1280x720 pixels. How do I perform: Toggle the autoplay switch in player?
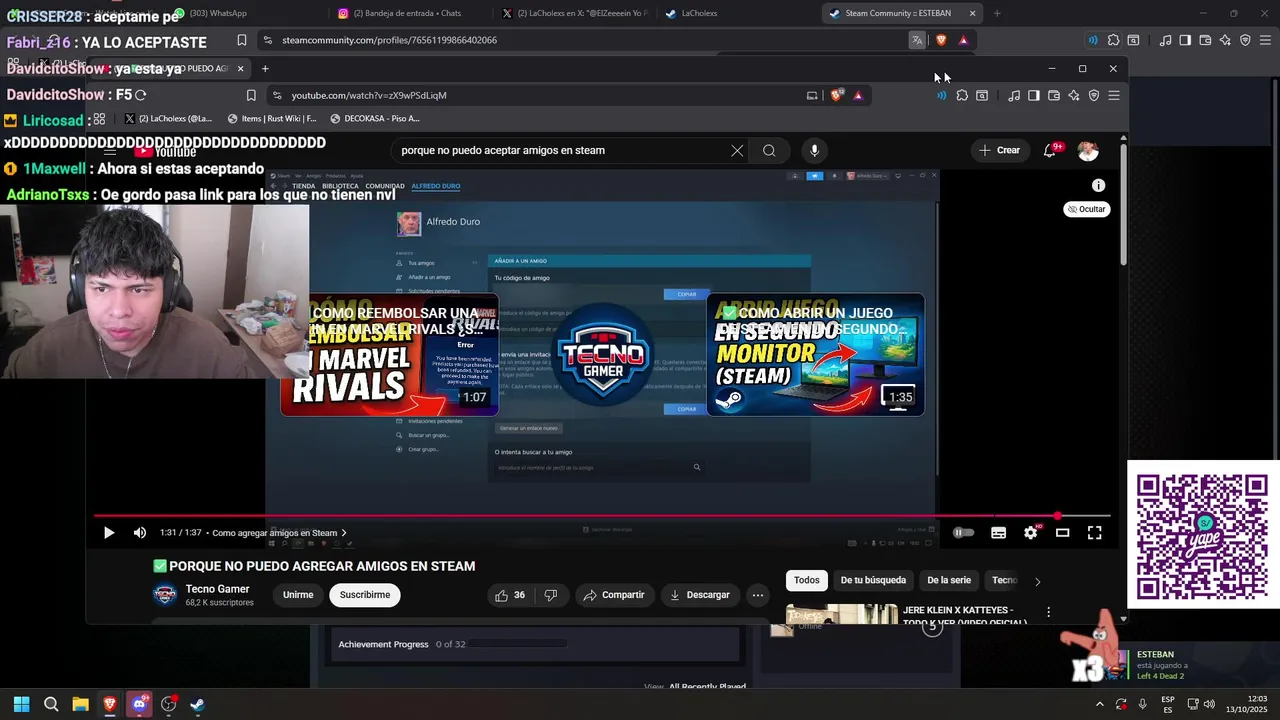point(963,533)
